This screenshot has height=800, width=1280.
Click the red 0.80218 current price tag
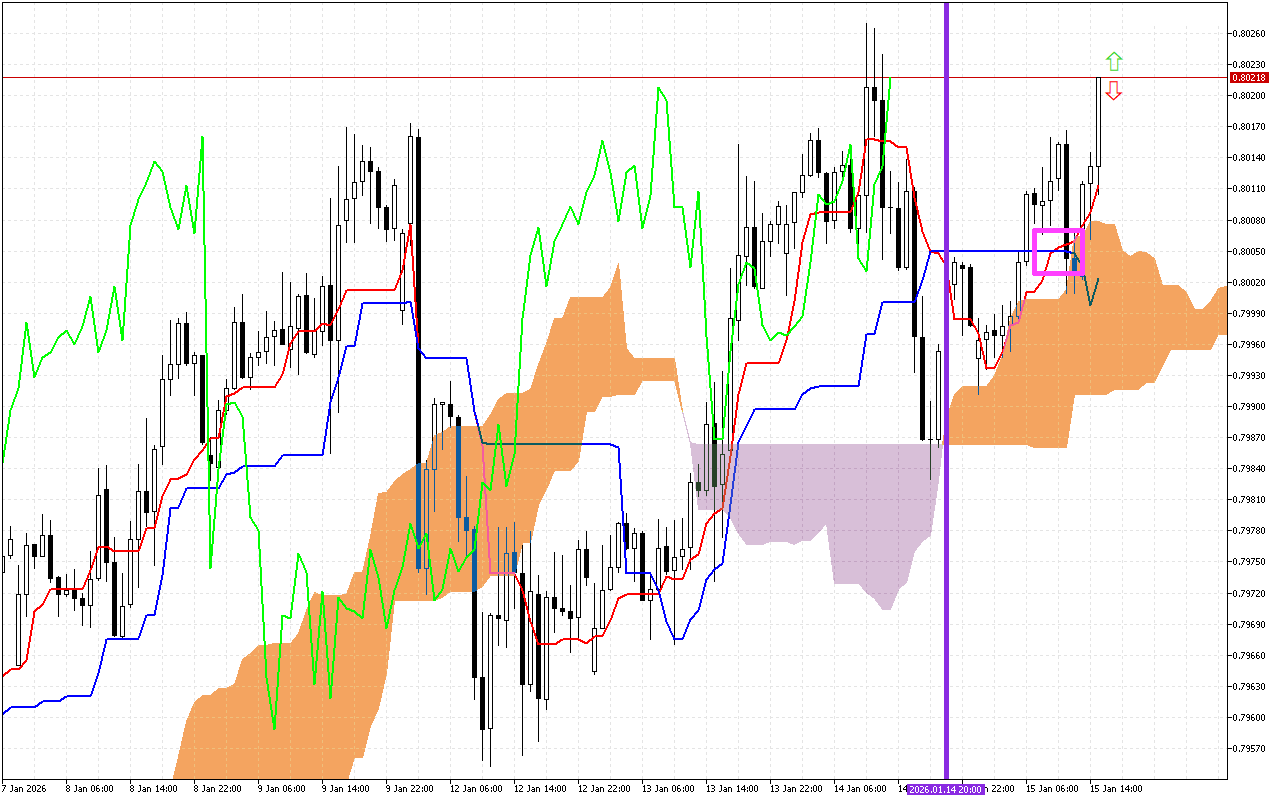(x=1248, y=77)
